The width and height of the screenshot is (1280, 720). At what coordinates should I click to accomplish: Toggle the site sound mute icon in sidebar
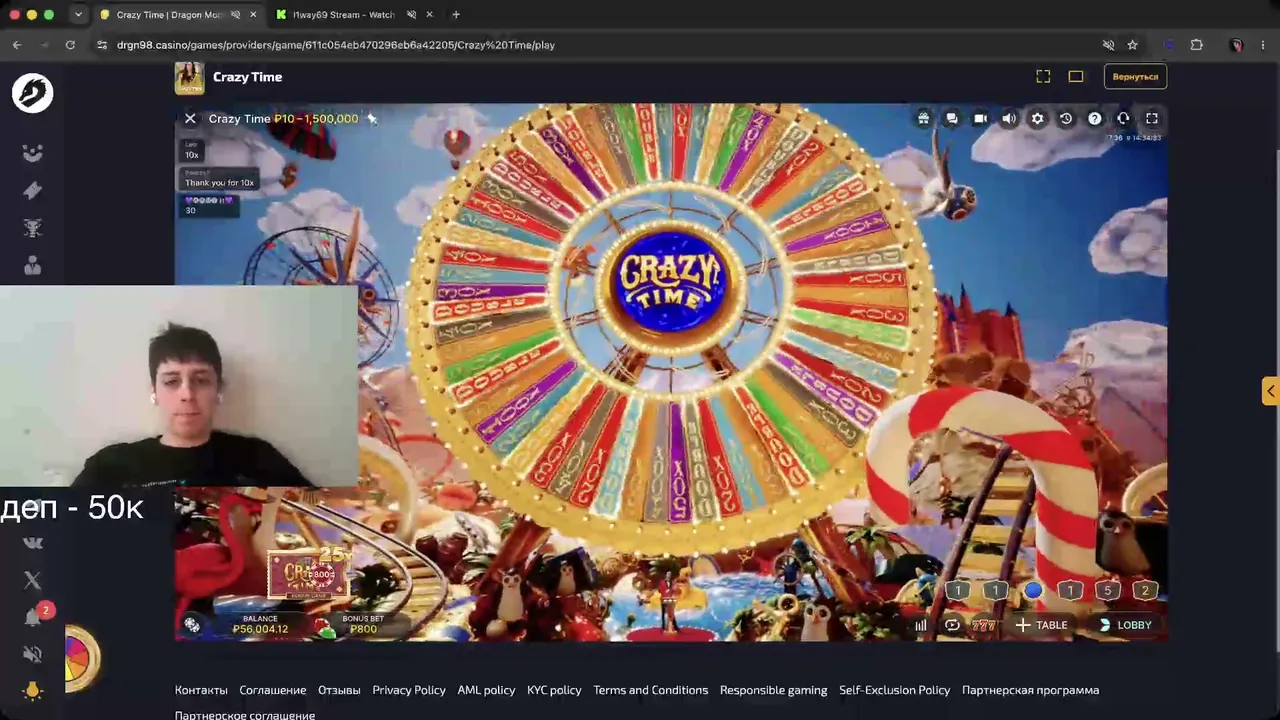(32, 654)
